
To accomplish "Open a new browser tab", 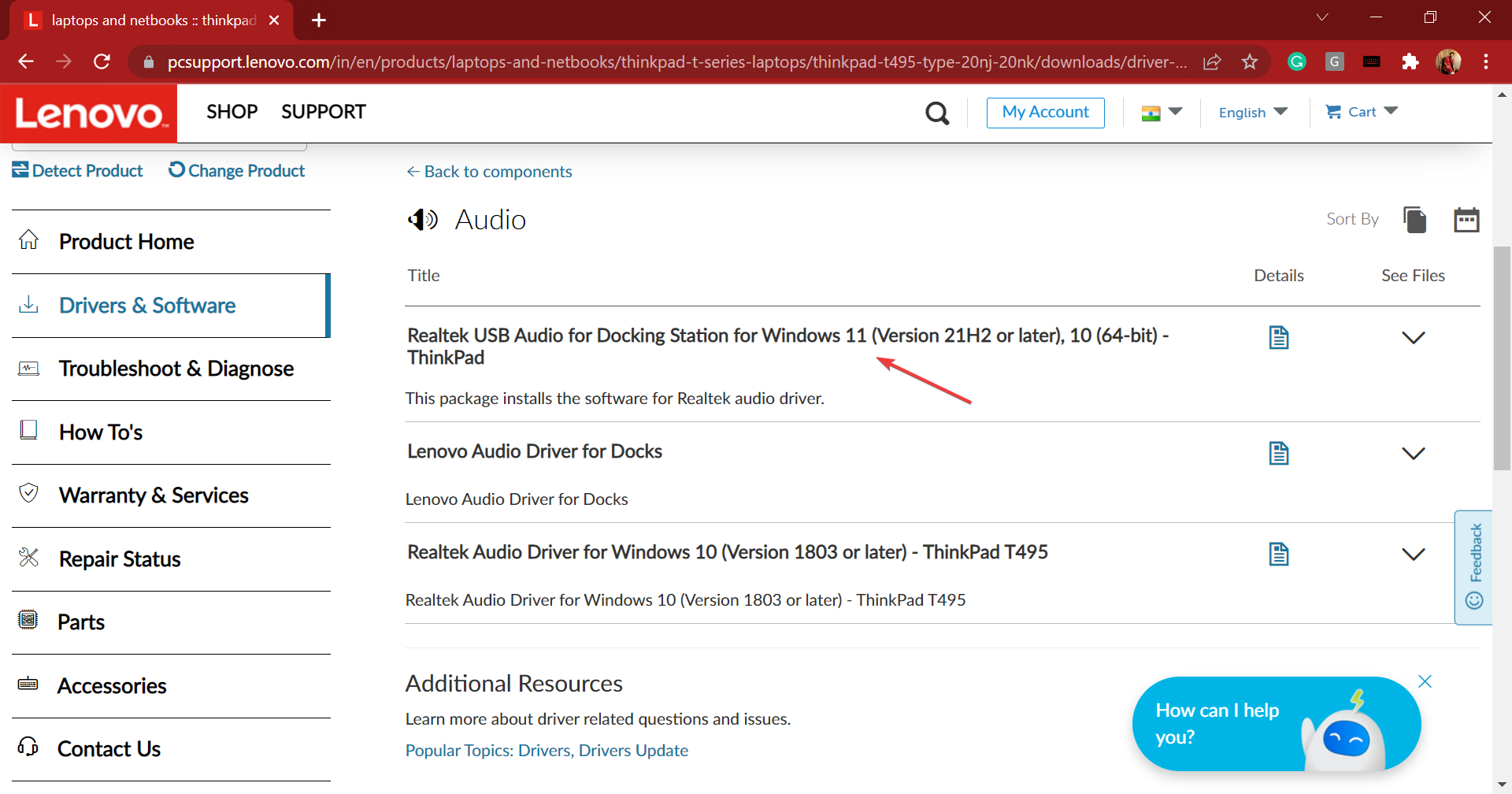I will coord(319,20).
